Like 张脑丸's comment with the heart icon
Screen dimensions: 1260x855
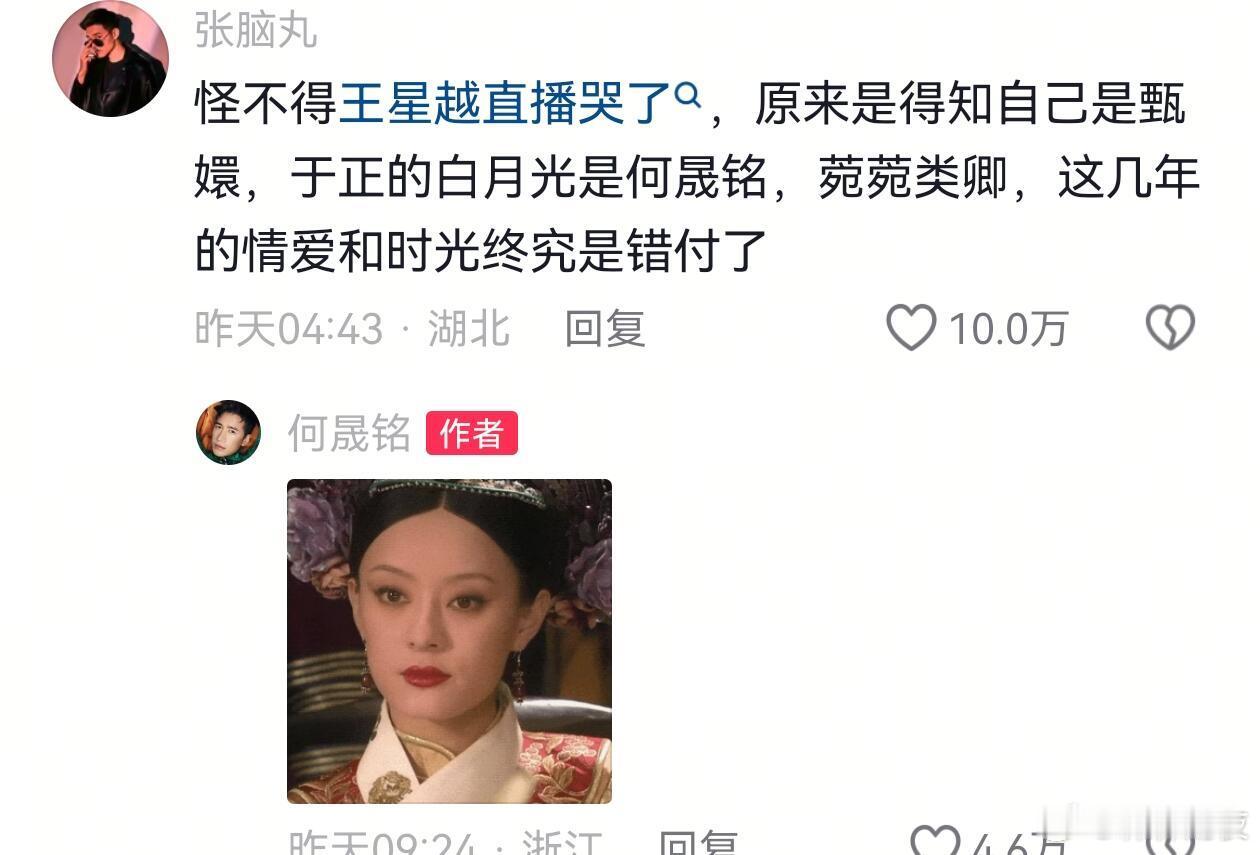pyautogui.click(x=911, y=327)
